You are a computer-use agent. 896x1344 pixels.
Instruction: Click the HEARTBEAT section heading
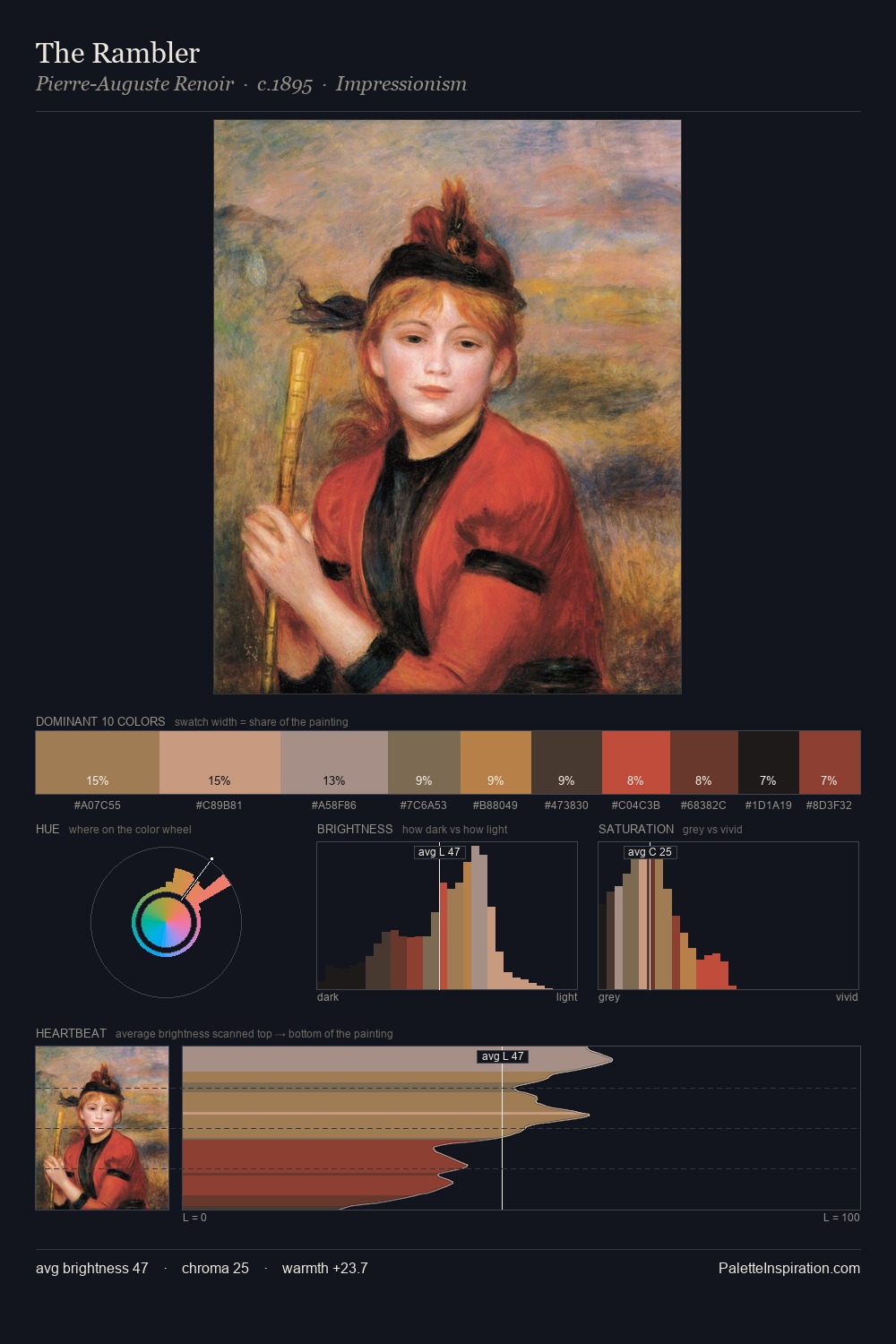(71, 1033)
